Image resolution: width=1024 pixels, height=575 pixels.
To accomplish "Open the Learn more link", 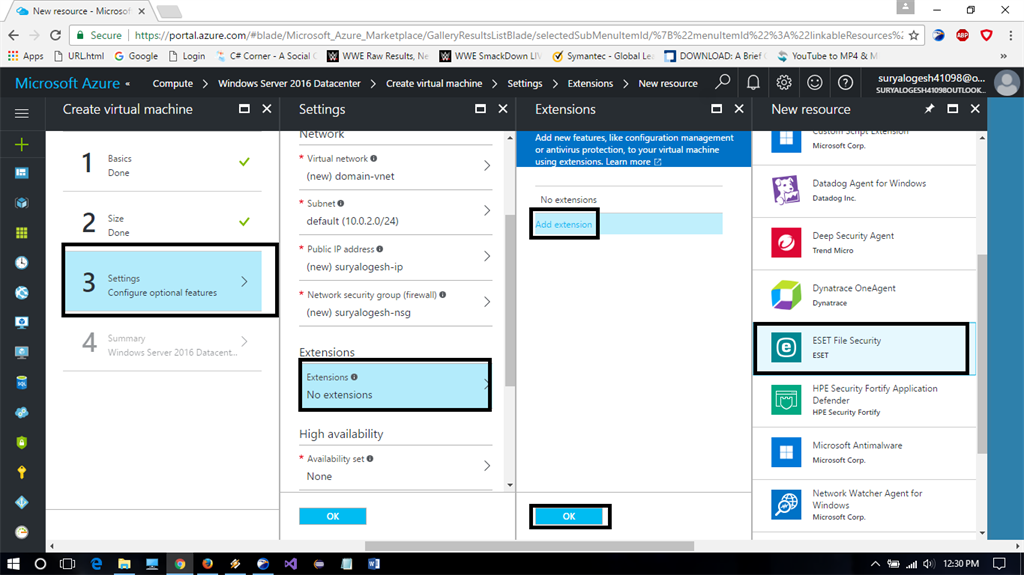I will [633, 162].
